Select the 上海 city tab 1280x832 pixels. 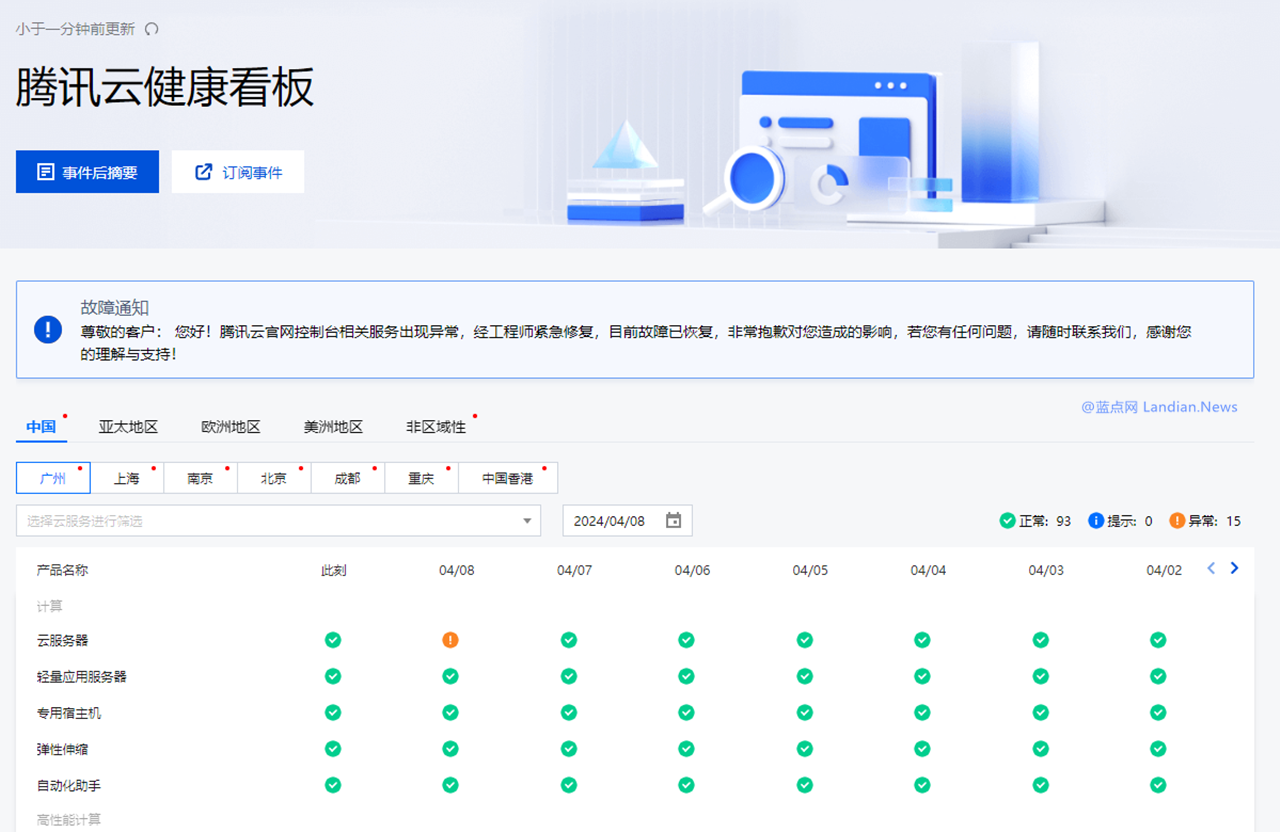pos(127,478)
